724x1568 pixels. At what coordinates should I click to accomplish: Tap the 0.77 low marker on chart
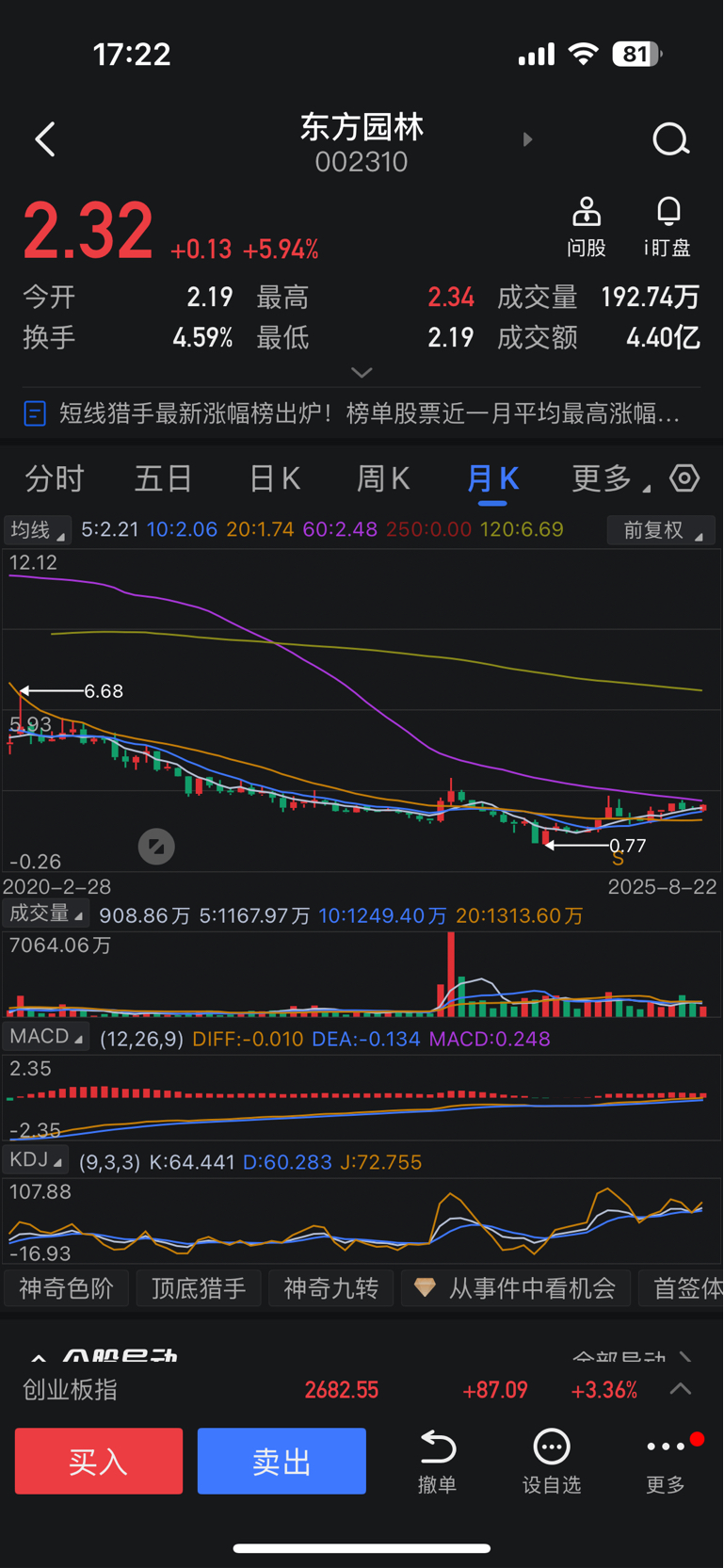(628, 846)
